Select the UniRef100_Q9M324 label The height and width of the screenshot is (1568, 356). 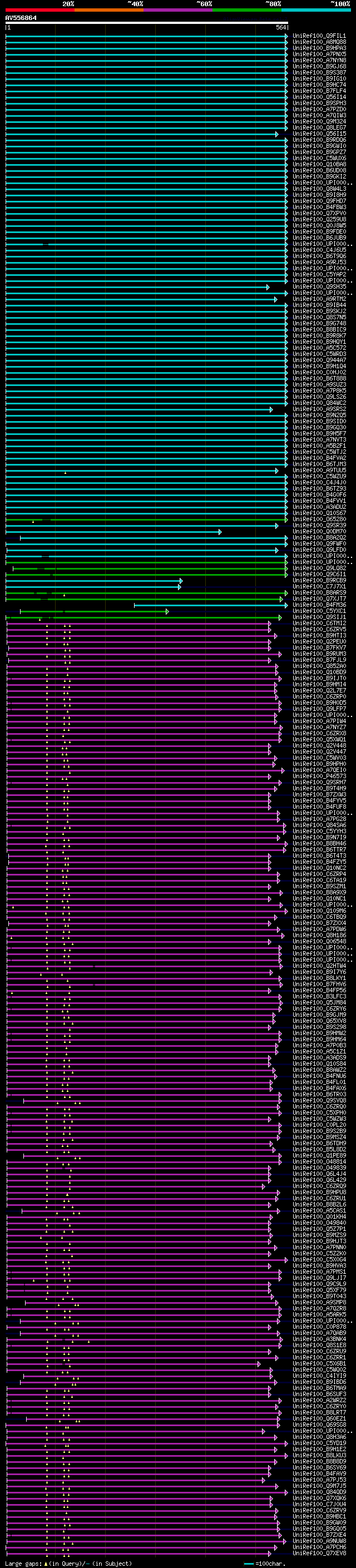click(319, 122)
